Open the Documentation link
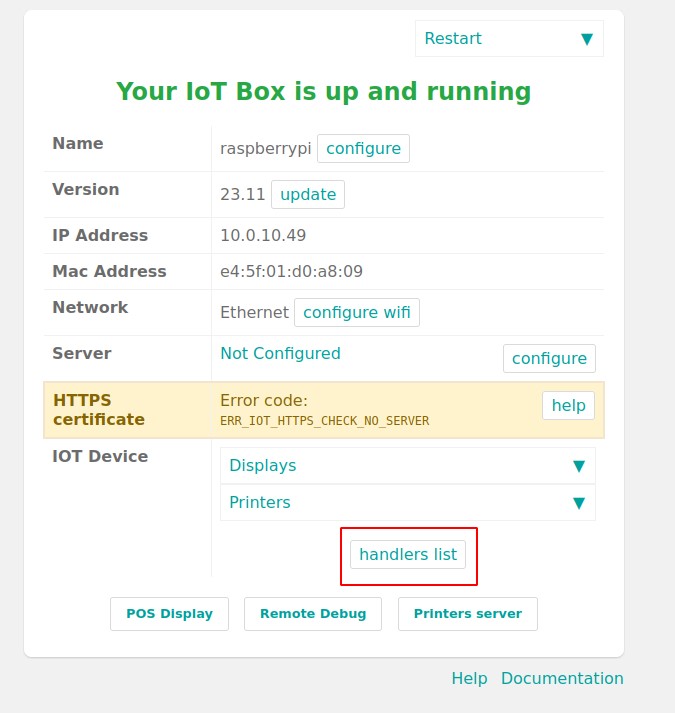Image resolution: width=675 pixels, height=713 pixels. [x=562, y=678]
